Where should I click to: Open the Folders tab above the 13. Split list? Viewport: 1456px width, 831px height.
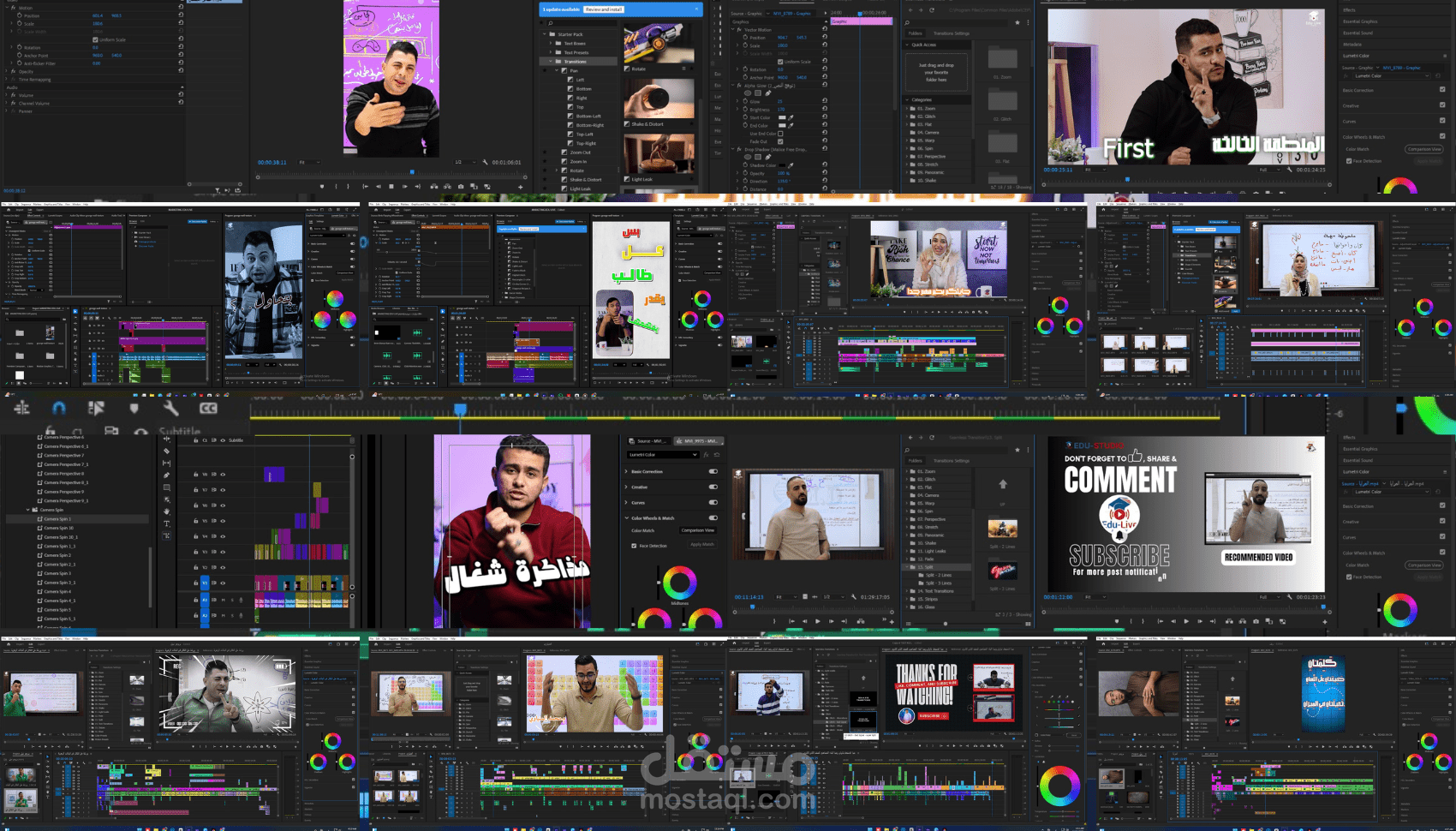(916, 461)
